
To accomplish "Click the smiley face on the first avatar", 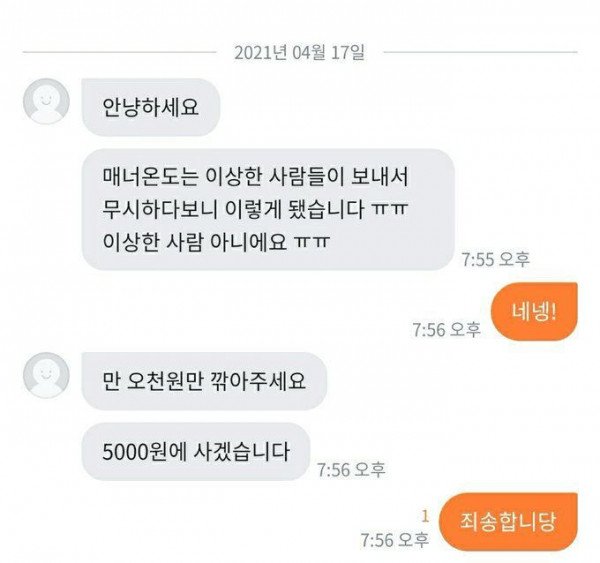I will [46, 101].
